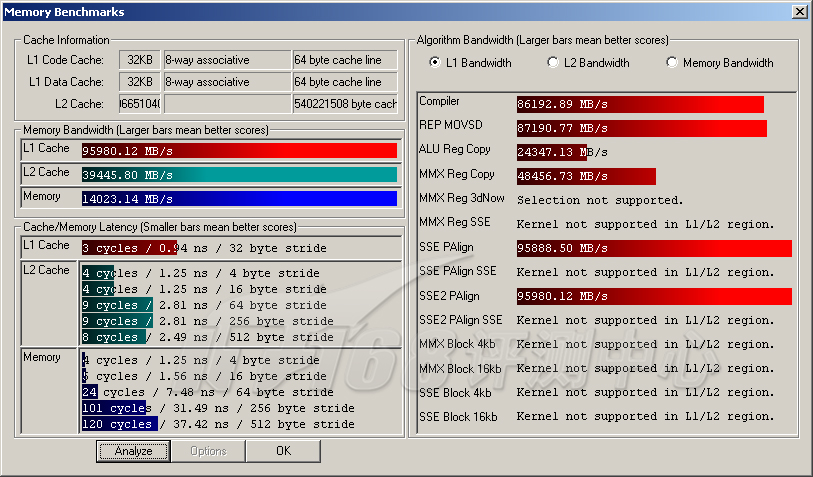Click the Memory latency 120 cycles row
This screenshot has height=477, width=813.
(218, 424)
